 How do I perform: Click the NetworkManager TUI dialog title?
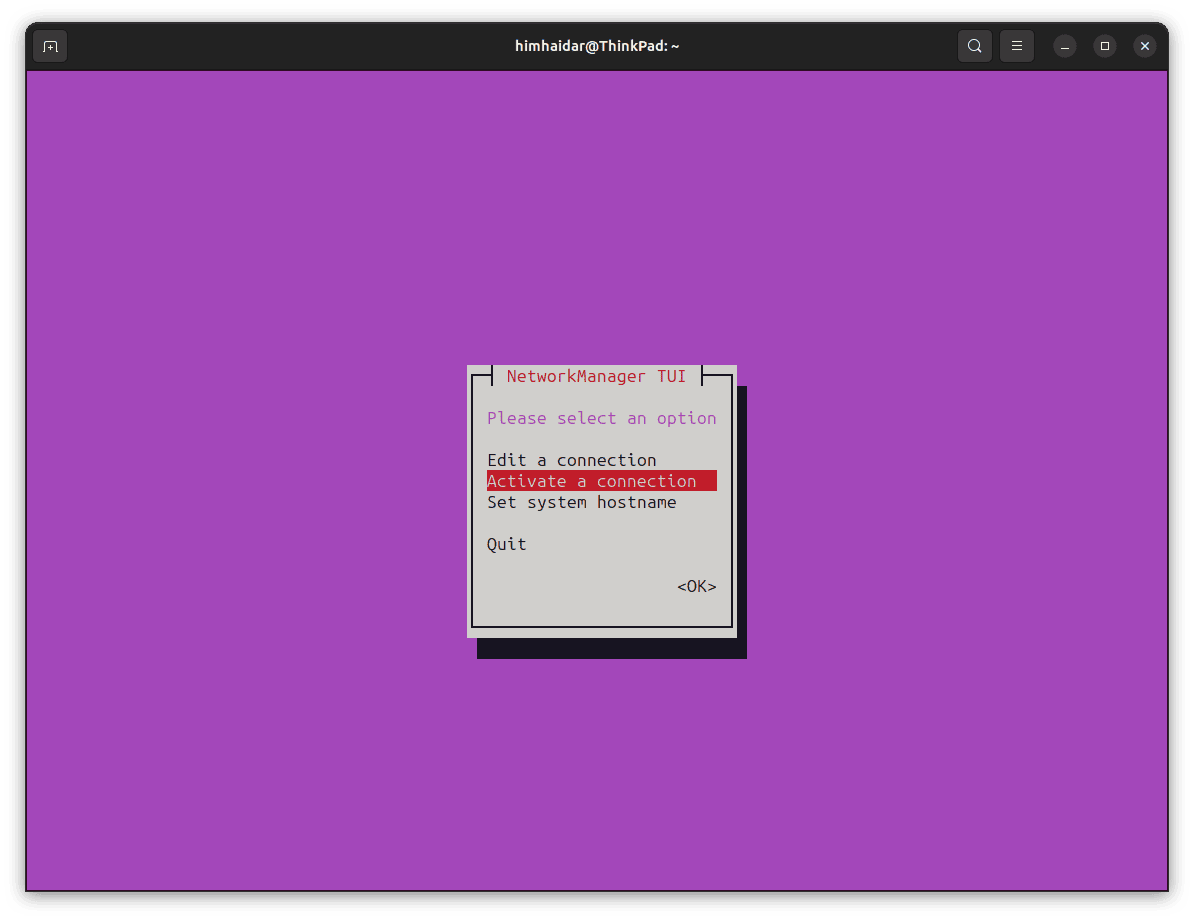pos(596,376)
